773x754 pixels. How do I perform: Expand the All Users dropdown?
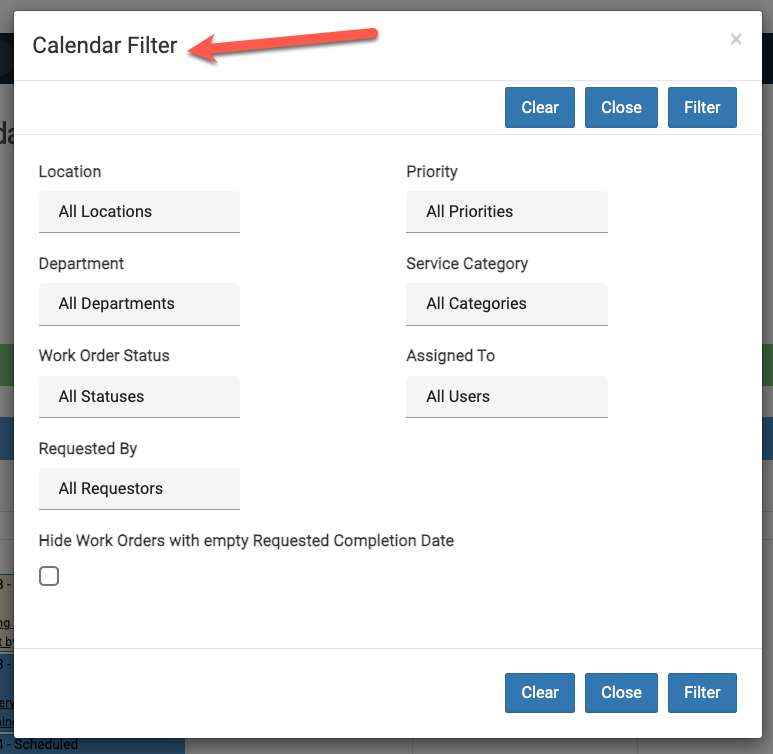tap(507, 397)
